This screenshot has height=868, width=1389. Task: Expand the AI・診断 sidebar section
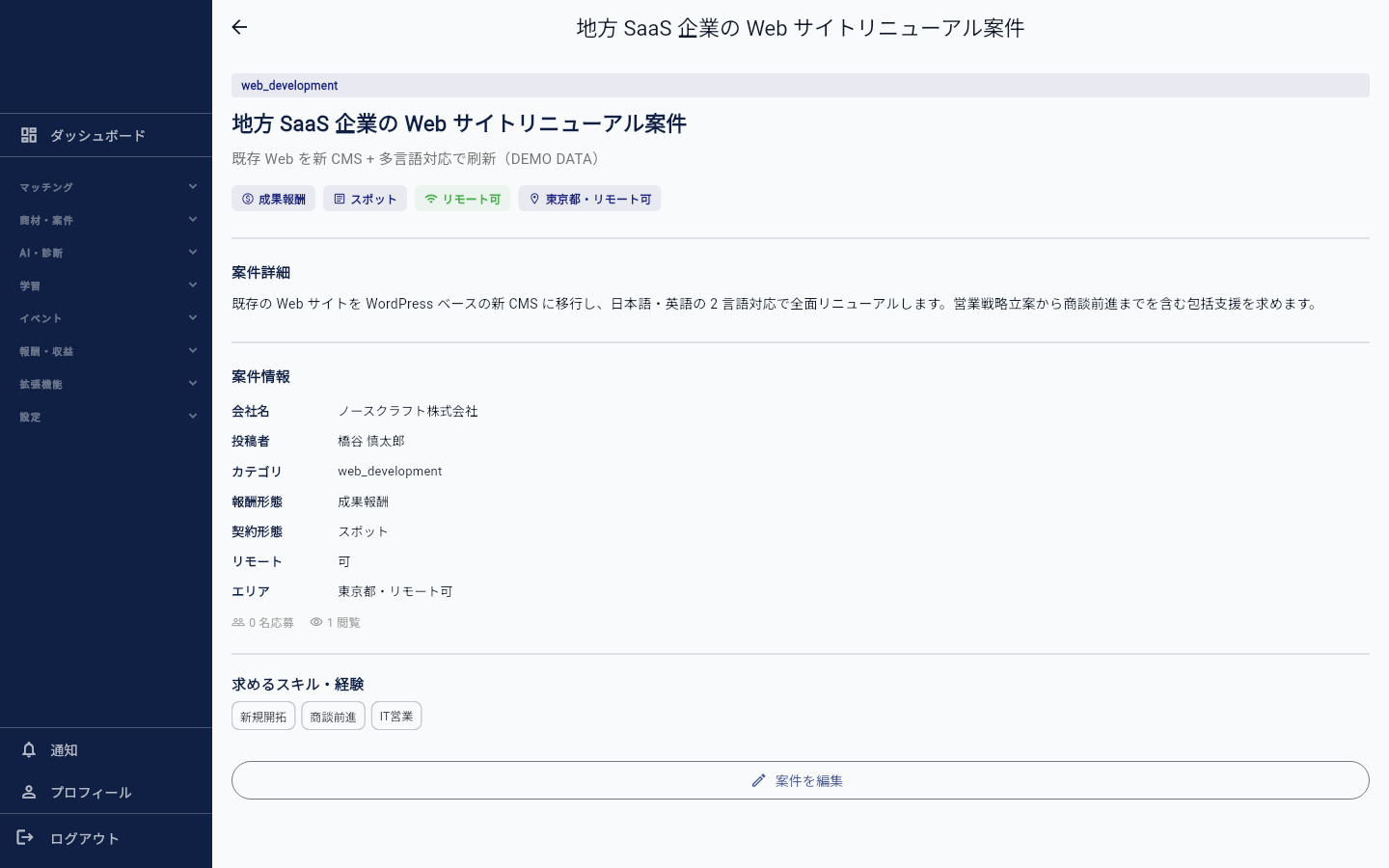[106, 253]
